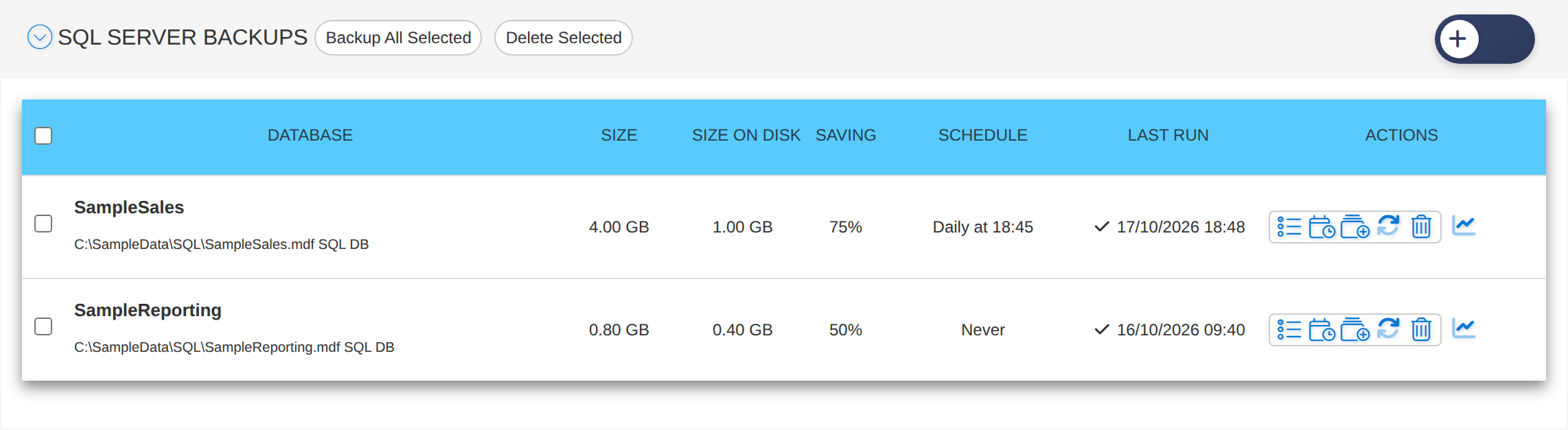Screen dimensions: 1568x430
Task: Click the add-backup folder icon for SampleSales
Action: point(1354,227)
